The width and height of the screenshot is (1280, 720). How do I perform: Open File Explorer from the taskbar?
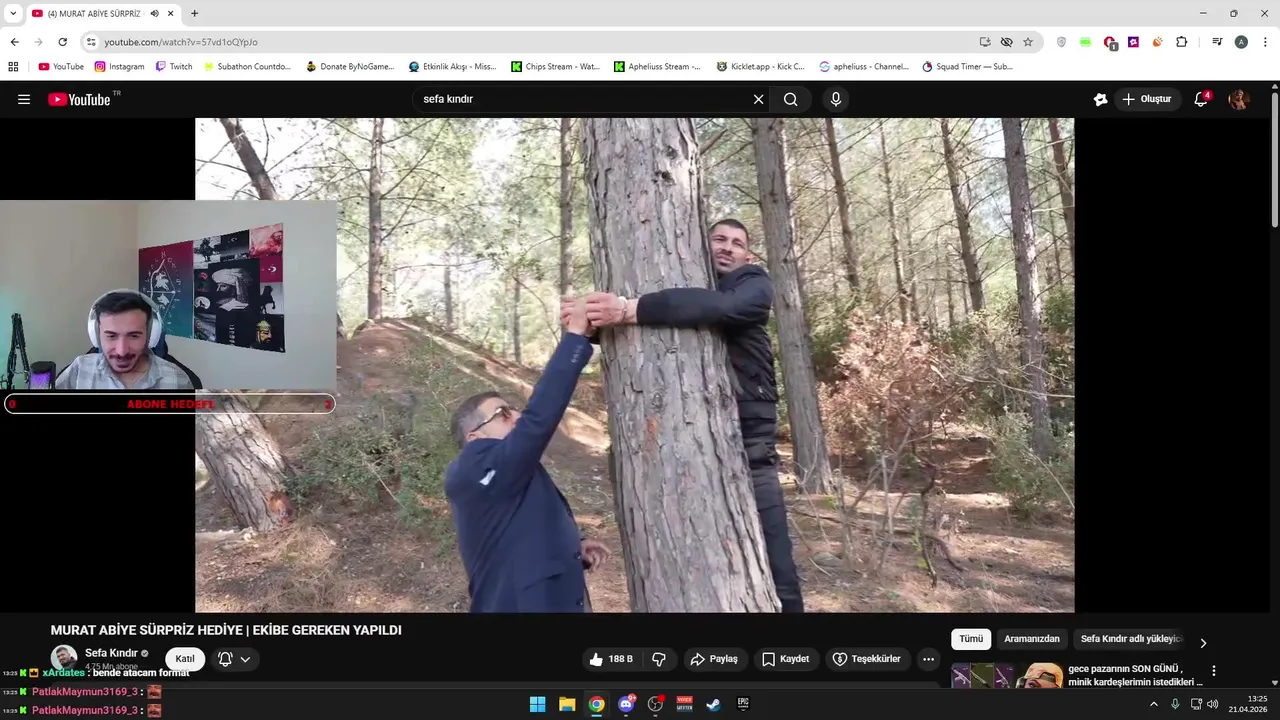(567, 704)
